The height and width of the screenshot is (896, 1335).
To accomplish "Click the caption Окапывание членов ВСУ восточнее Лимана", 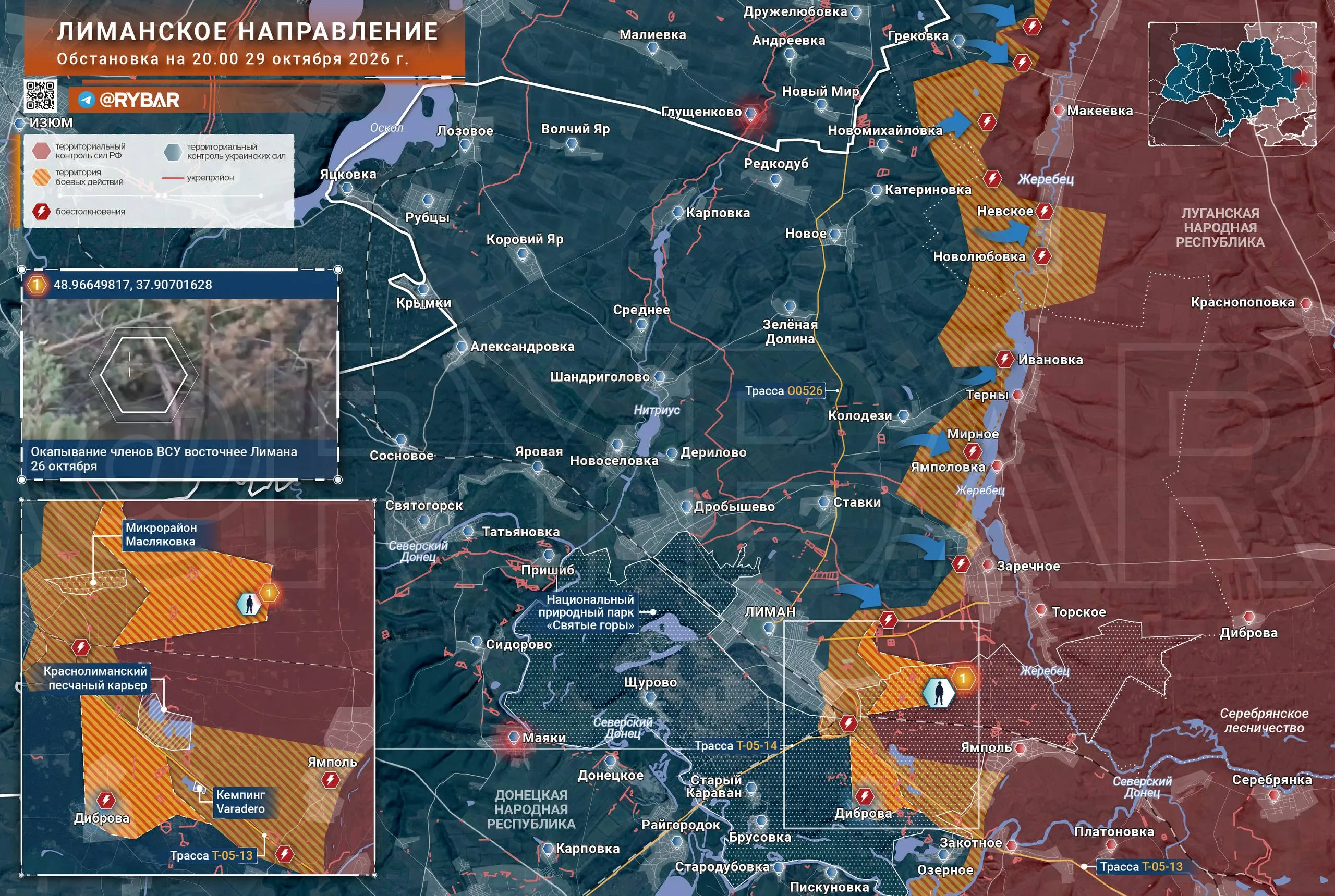I will [164, 459].
